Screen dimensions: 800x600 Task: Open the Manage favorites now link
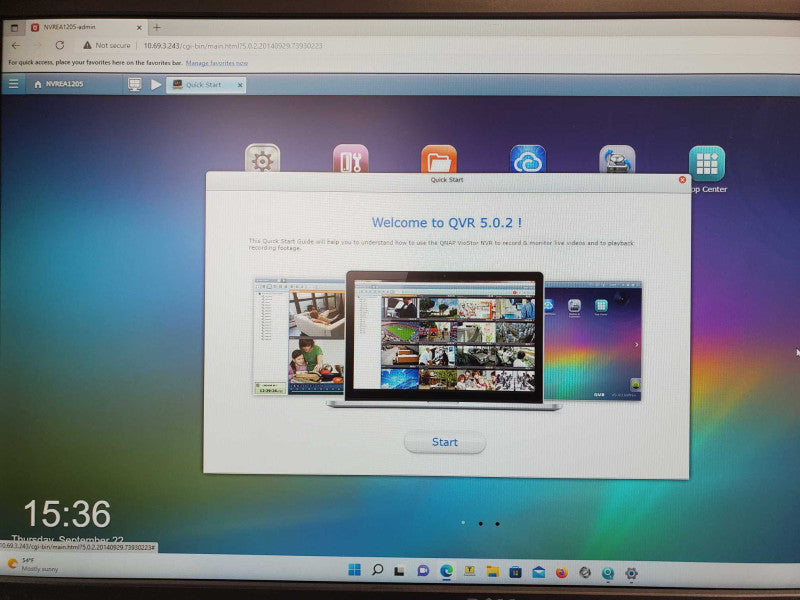pos(216,63)
